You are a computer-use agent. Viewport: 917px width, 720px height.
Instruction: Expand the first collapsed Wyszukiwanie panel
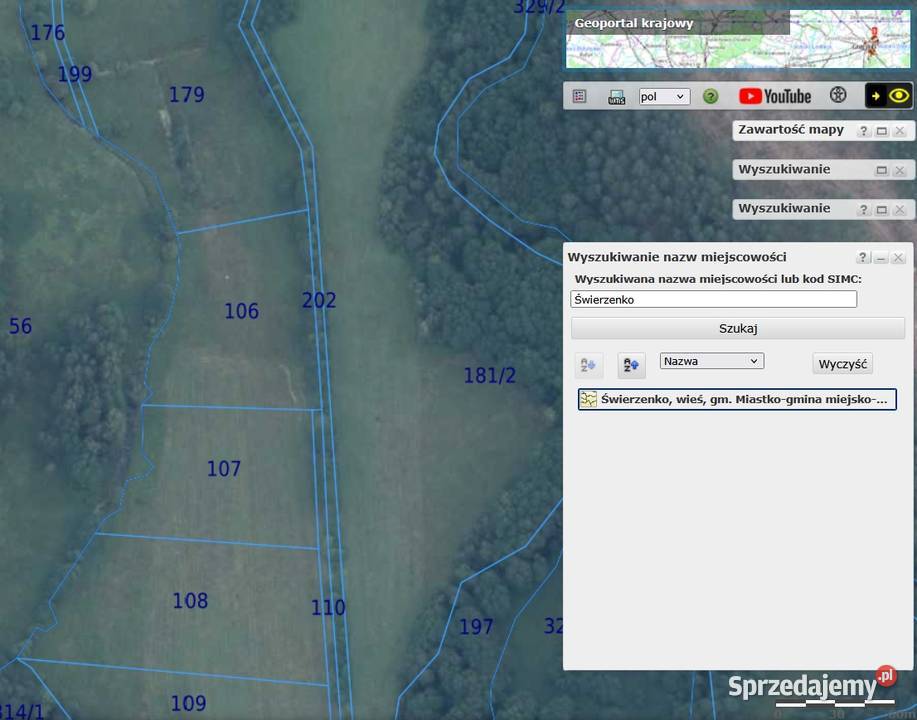click(882, 170)
